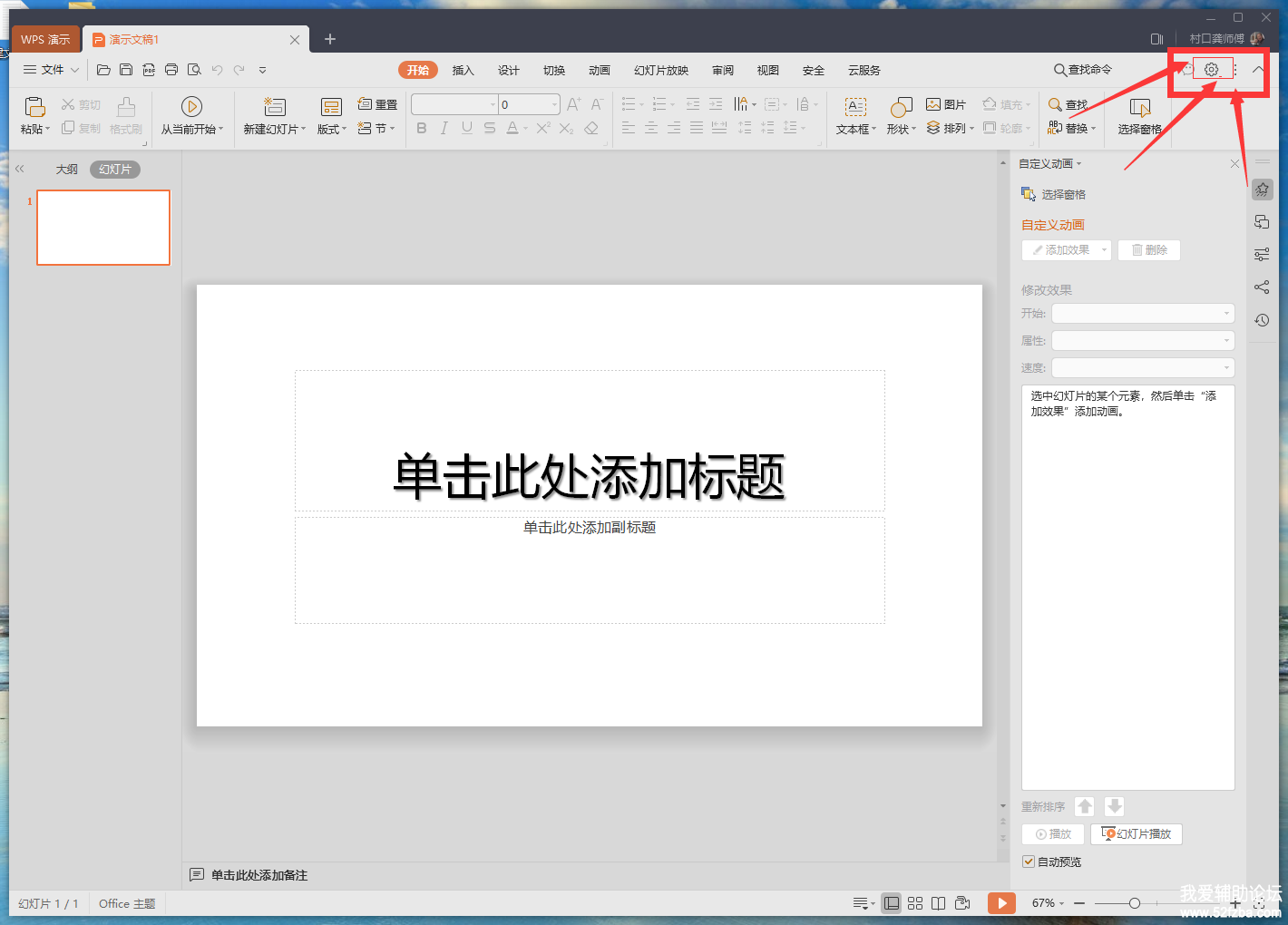Open the font size dropdown
The image size is (1288, 925).
(x=554, y=104)
